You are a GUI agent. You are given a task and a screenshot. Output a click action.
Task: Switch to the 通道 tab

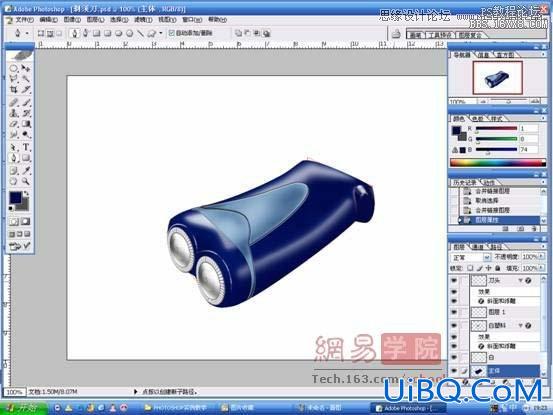click(477, 247)
